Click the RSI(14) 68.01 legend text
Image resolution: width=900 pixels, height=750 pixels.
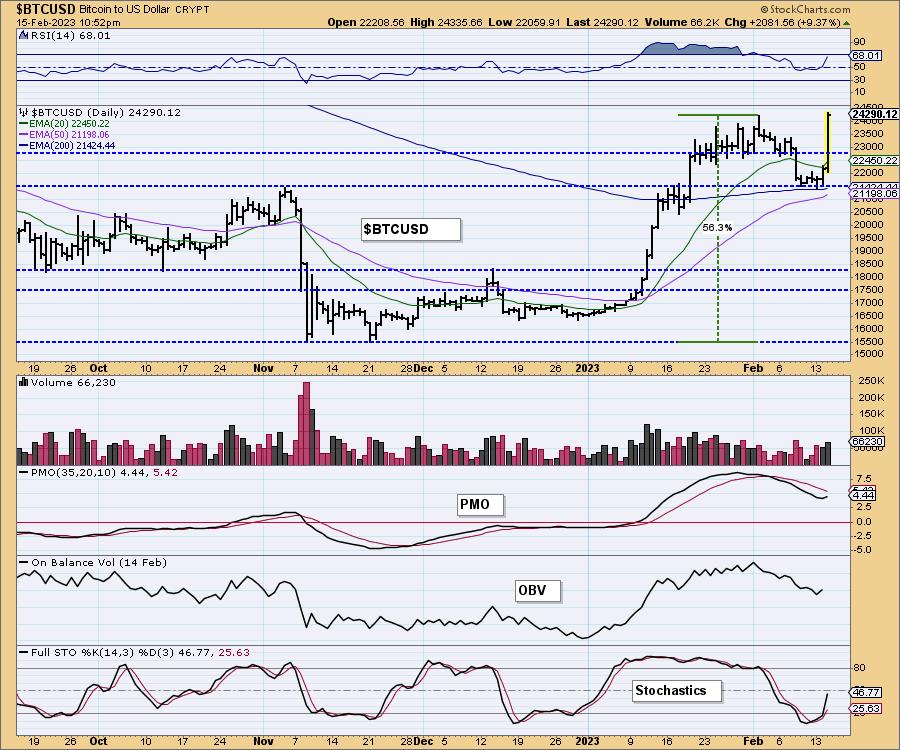71,36
